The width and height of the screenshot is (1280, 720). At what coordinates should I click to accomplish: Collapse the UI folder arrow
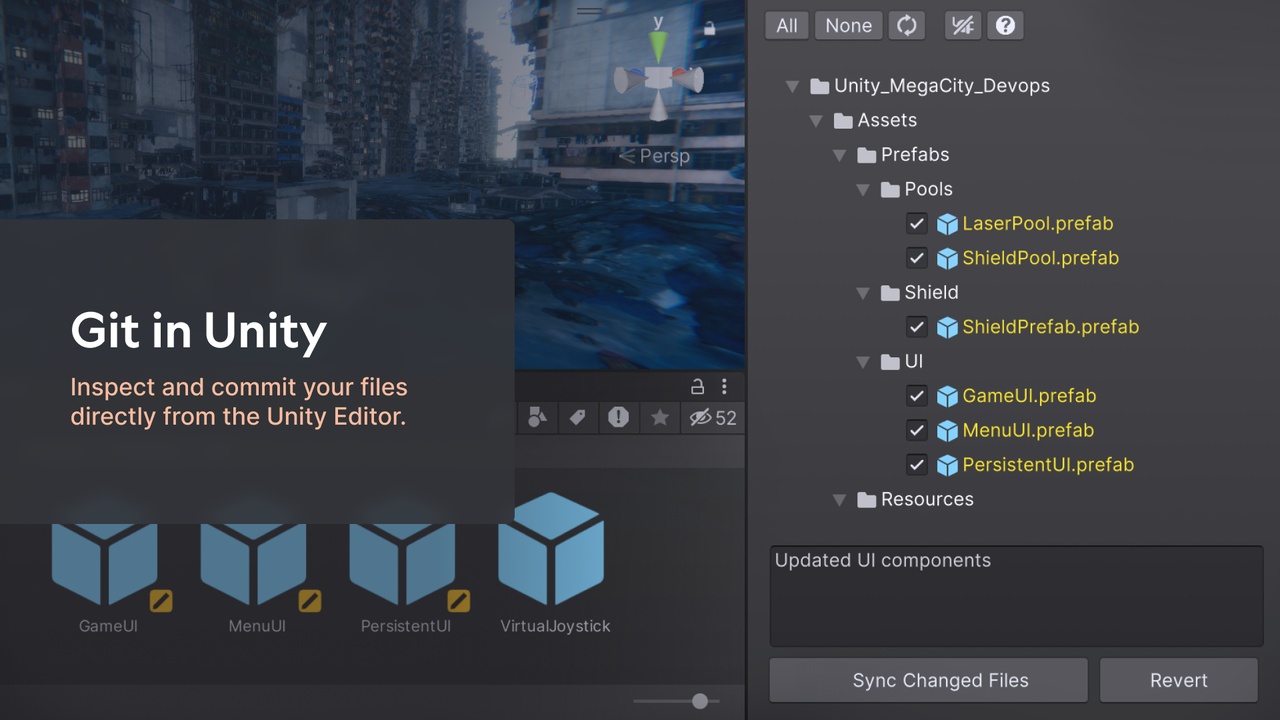(863, 363)
